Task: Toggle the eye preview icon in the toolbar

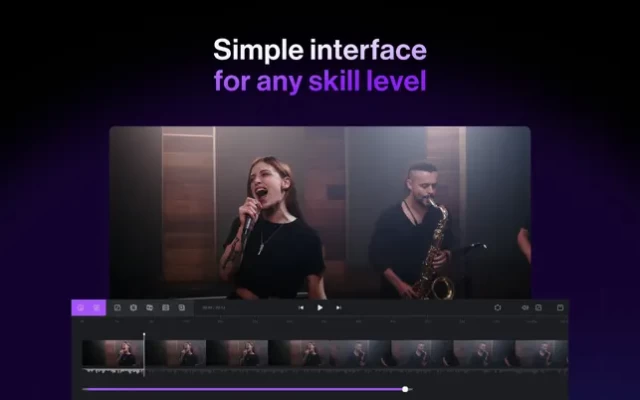Action: coord(525,308)
